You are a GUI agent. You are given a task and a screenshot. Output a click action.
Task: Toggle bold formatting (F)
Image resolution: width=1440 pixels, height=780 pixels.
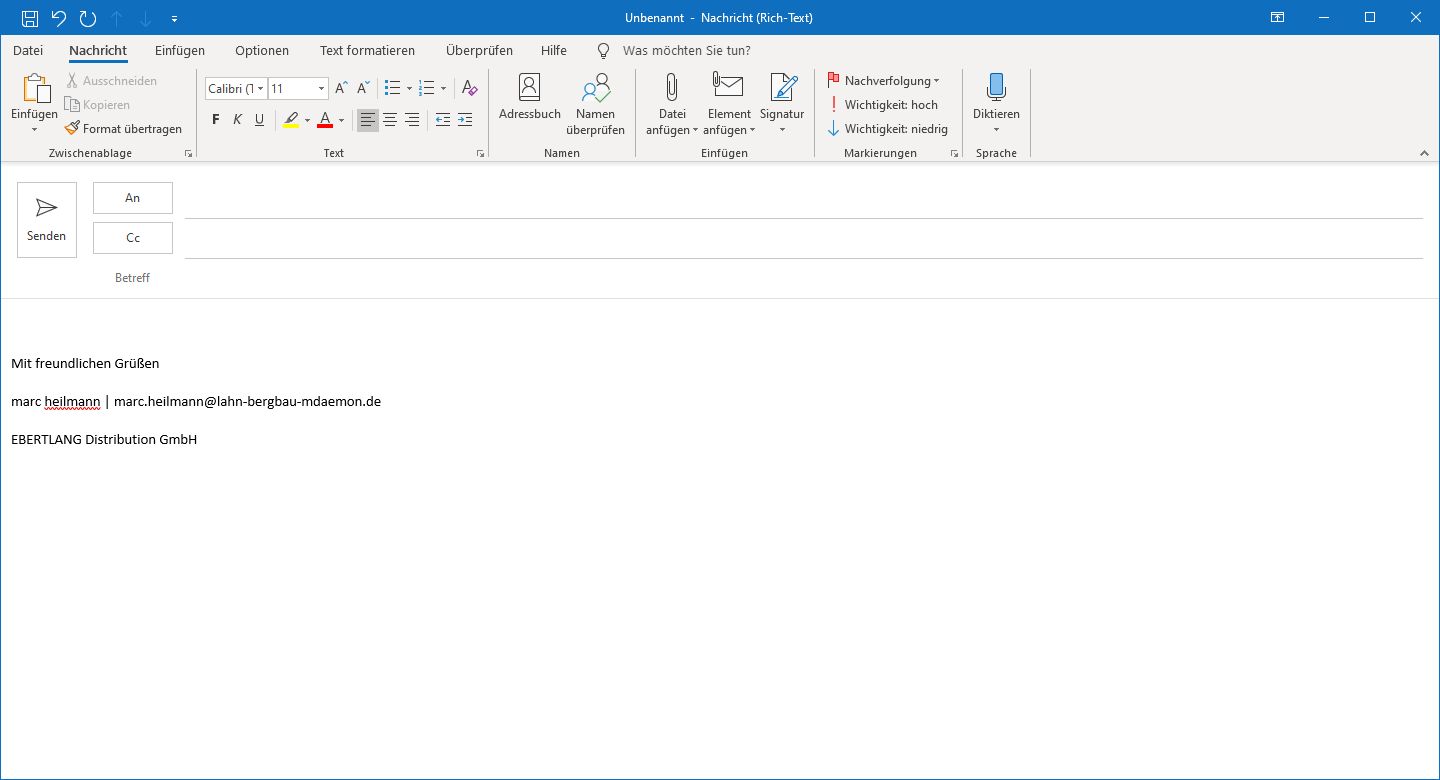215,120
